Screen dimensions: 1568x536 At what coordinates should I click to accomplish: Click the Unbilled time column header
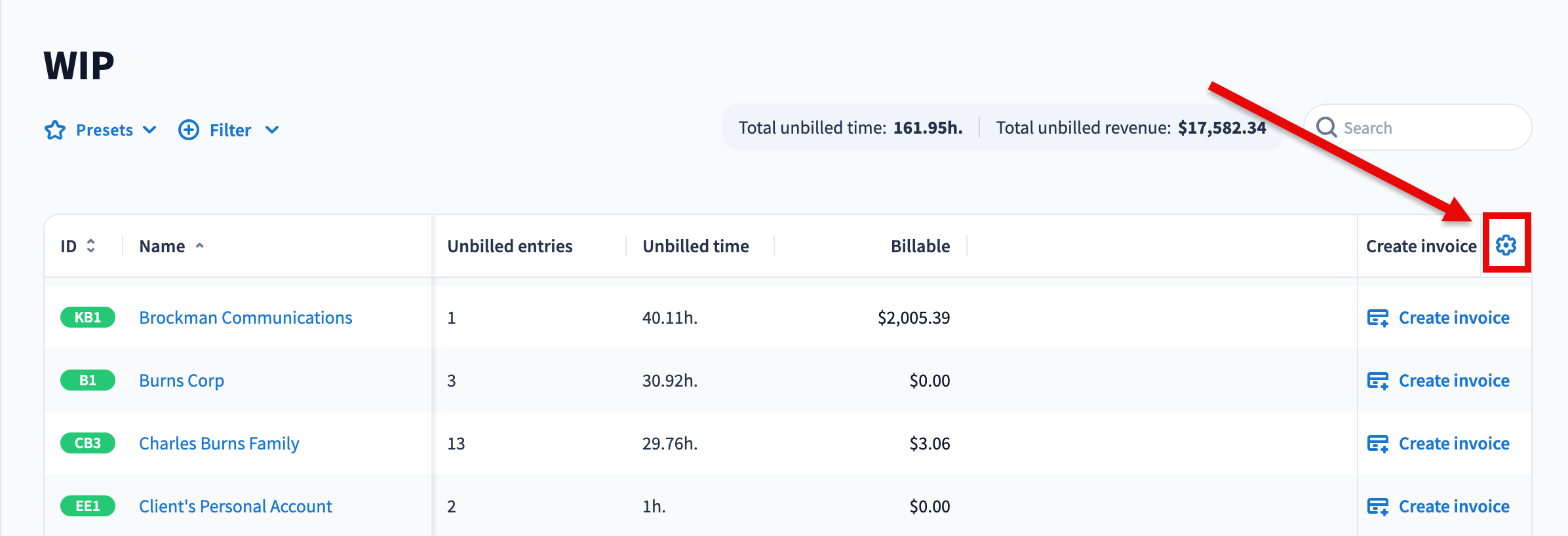tap(695, 246)
